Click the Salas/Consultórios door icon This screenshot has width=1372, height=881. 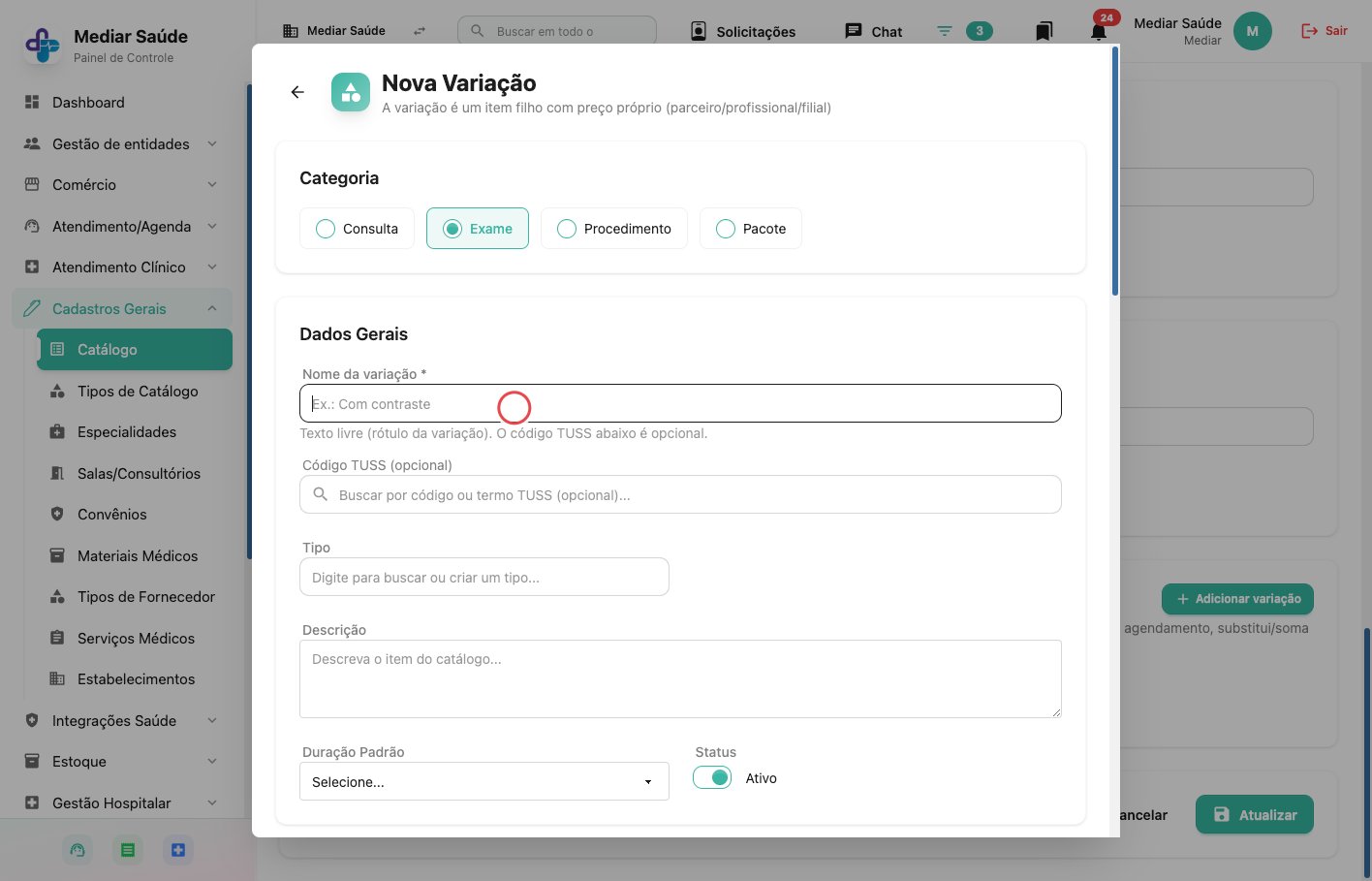(57, 473)
